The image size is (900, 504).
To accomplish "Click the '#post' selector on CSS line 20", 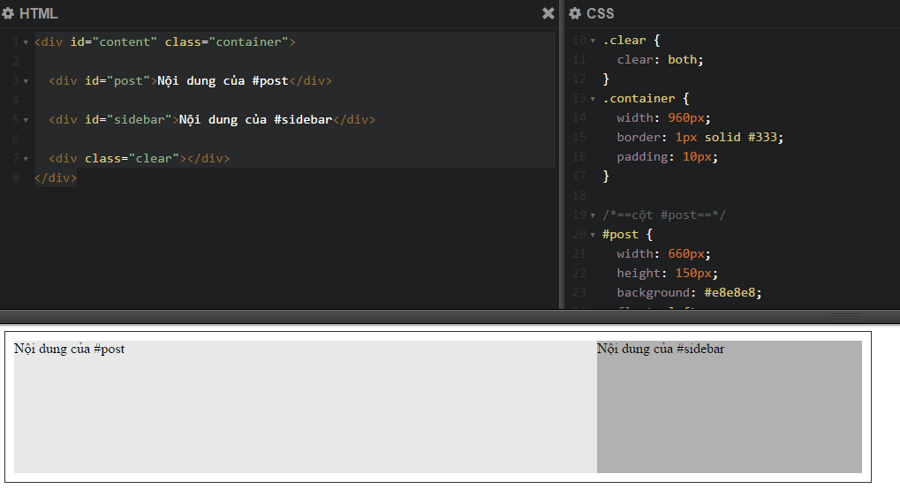I will pos(620,235).
